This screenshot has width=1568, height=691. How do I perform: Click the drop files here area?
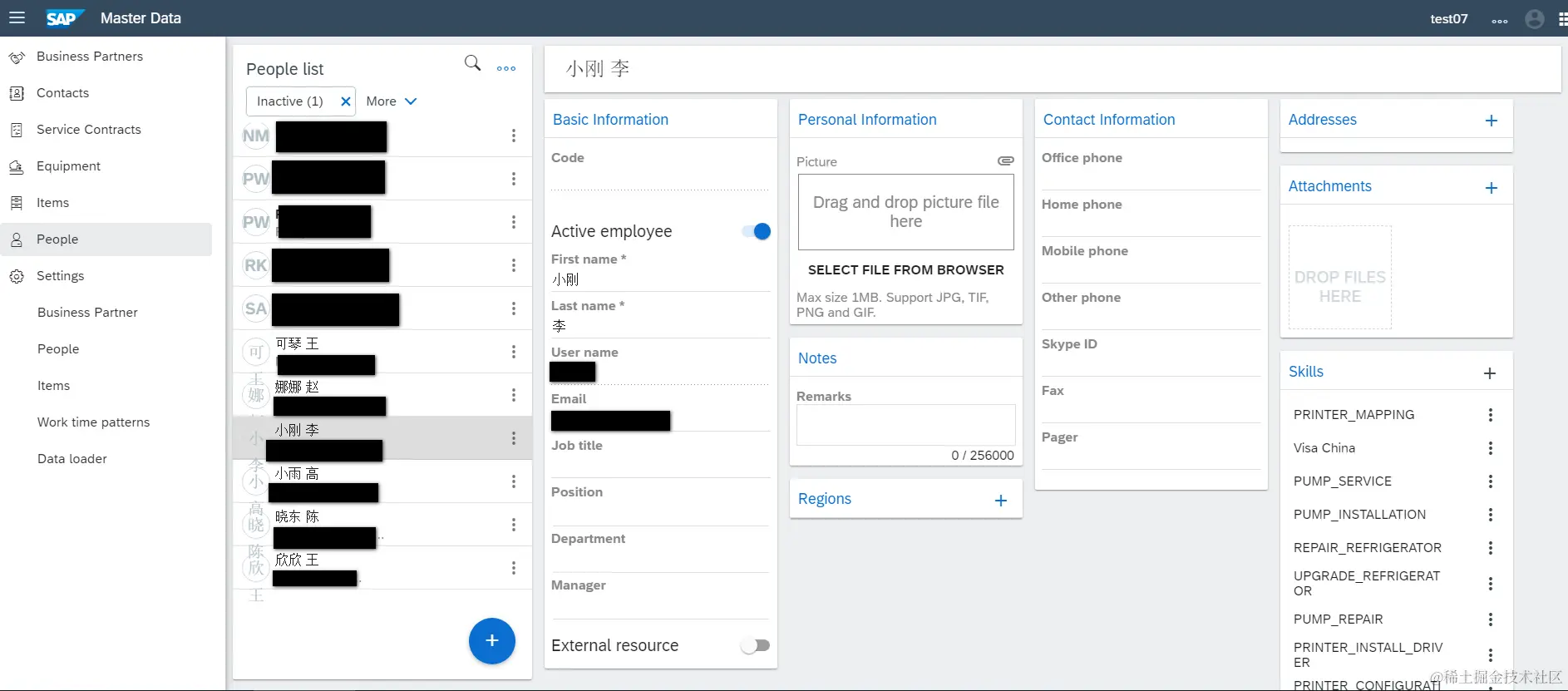(1340, 278)
